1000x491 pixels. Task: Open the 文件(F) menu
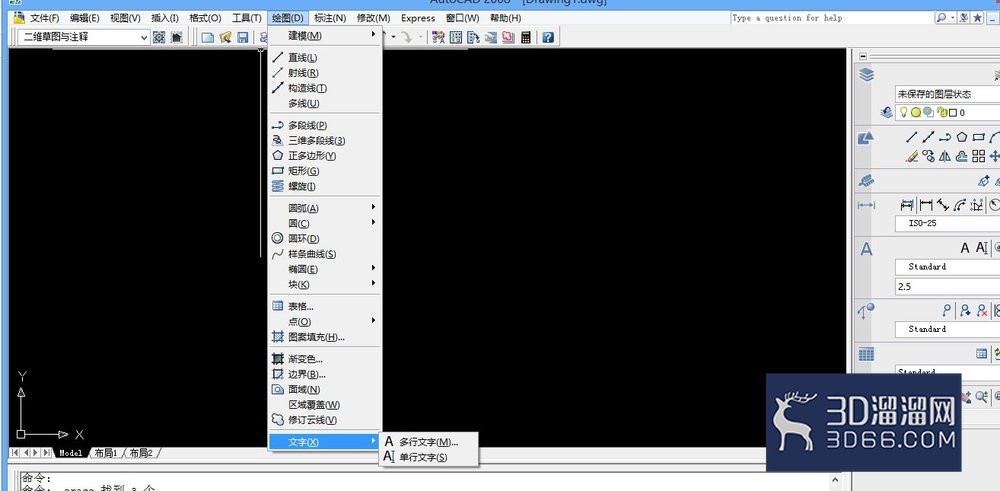44,18
